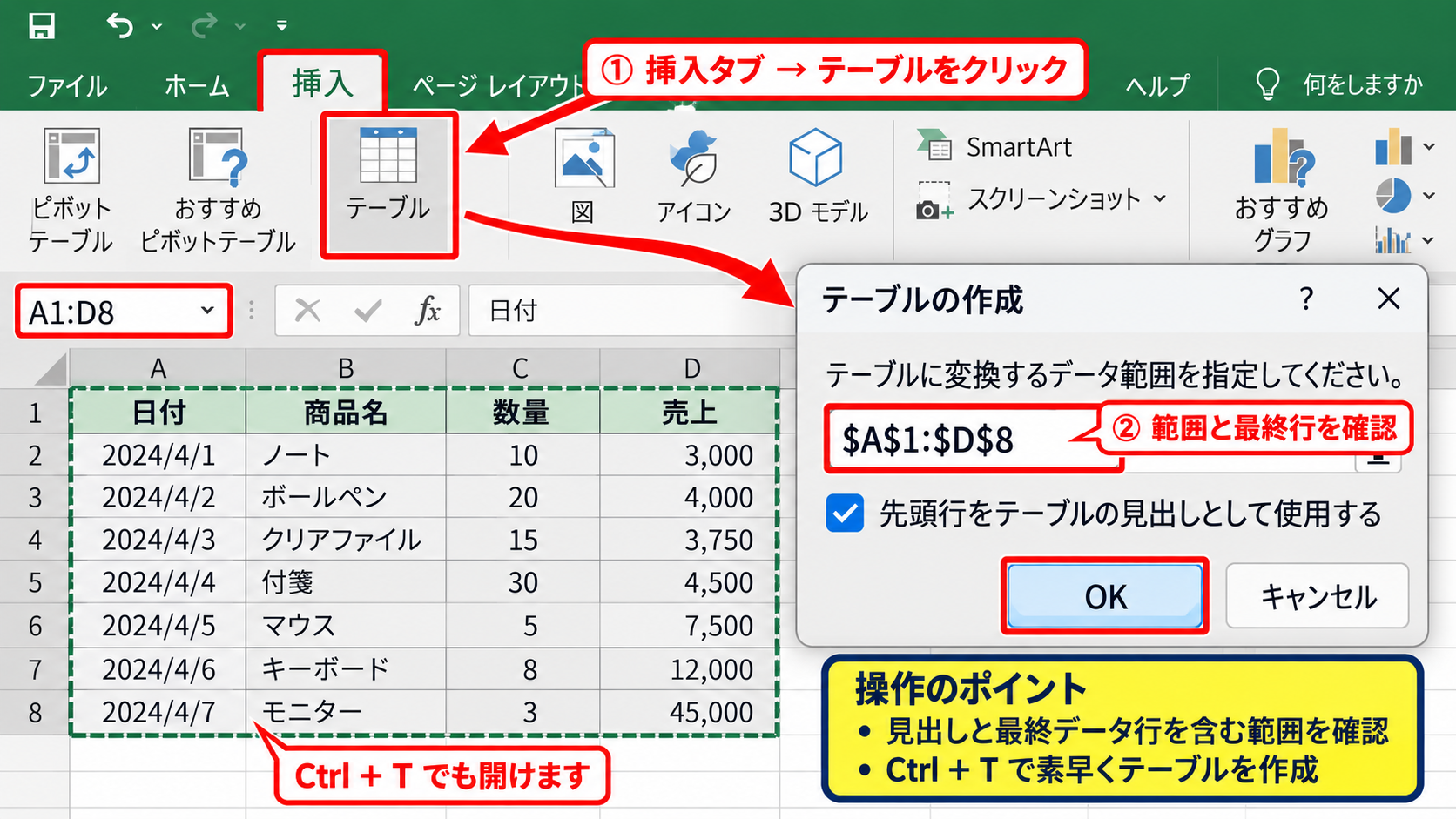The width and height of the screenshot is (1456, 819).
Task: Cancel formula entry with the X icon
Action: [x=307, y=310]
